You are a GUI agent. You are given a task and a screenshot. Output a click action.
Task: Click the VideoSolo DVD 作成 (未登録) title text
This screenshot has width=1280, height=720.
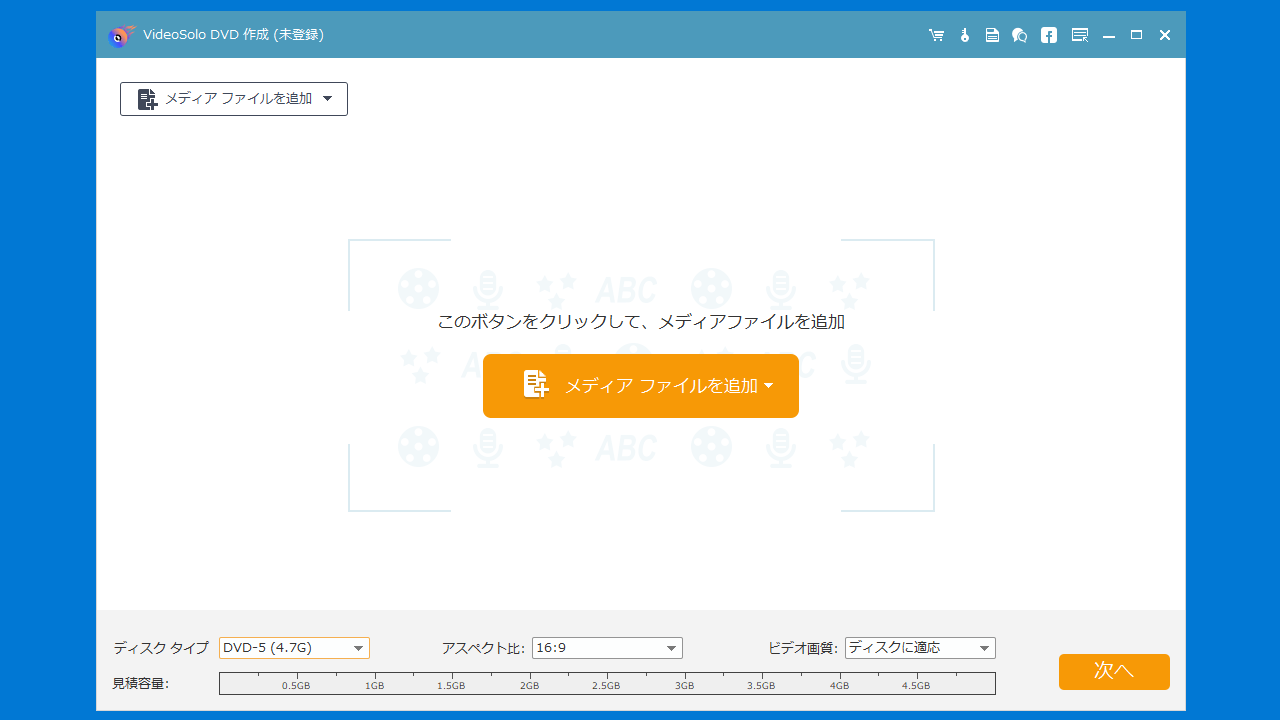pyautogui.click(x=233, y=35)
